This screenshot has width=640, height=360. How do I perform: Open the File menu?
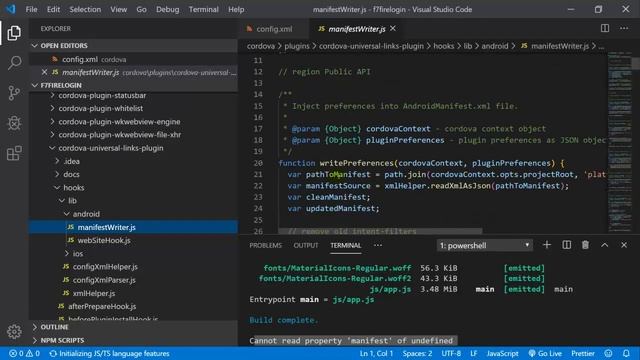tap(31, 9)
